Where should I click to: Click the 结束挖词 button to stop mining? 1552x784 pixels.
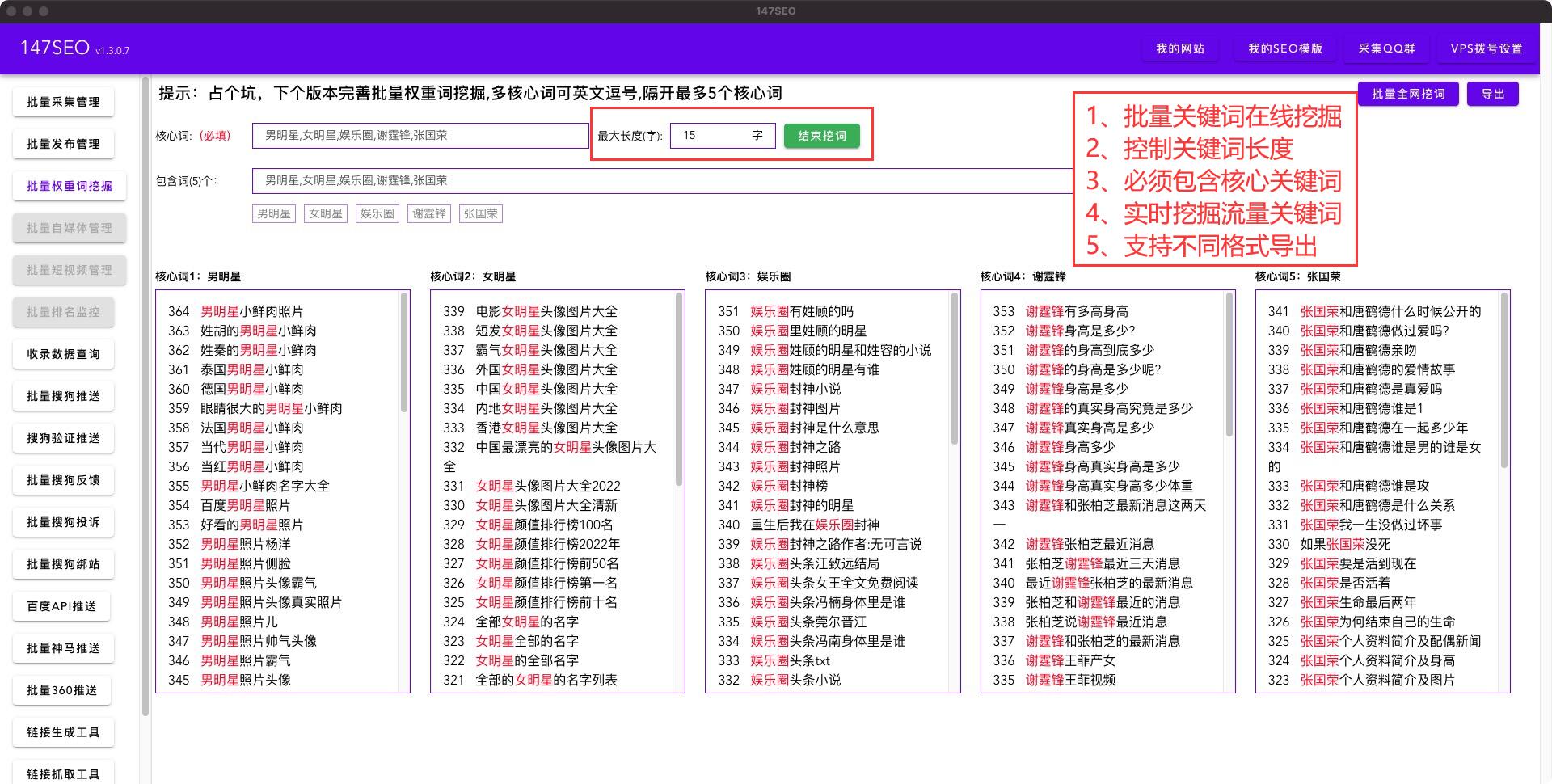tap(822, 136)
